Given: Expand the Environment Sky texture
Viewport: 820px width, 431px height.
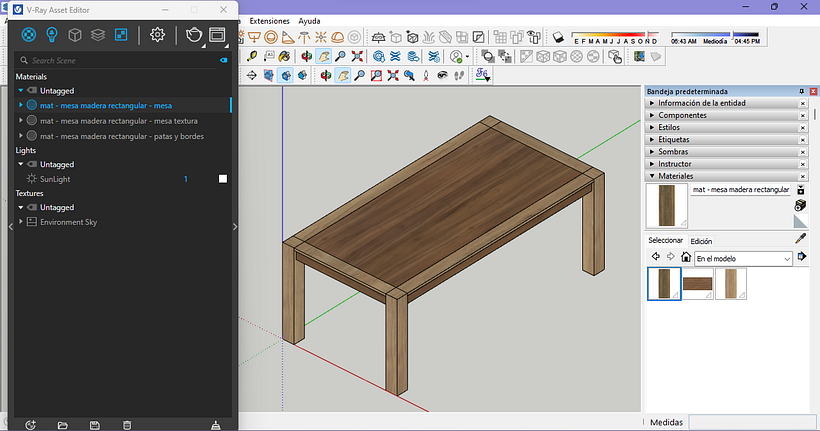Looking at the screenshot, I should pyautogui.click(x=21, y=221).
